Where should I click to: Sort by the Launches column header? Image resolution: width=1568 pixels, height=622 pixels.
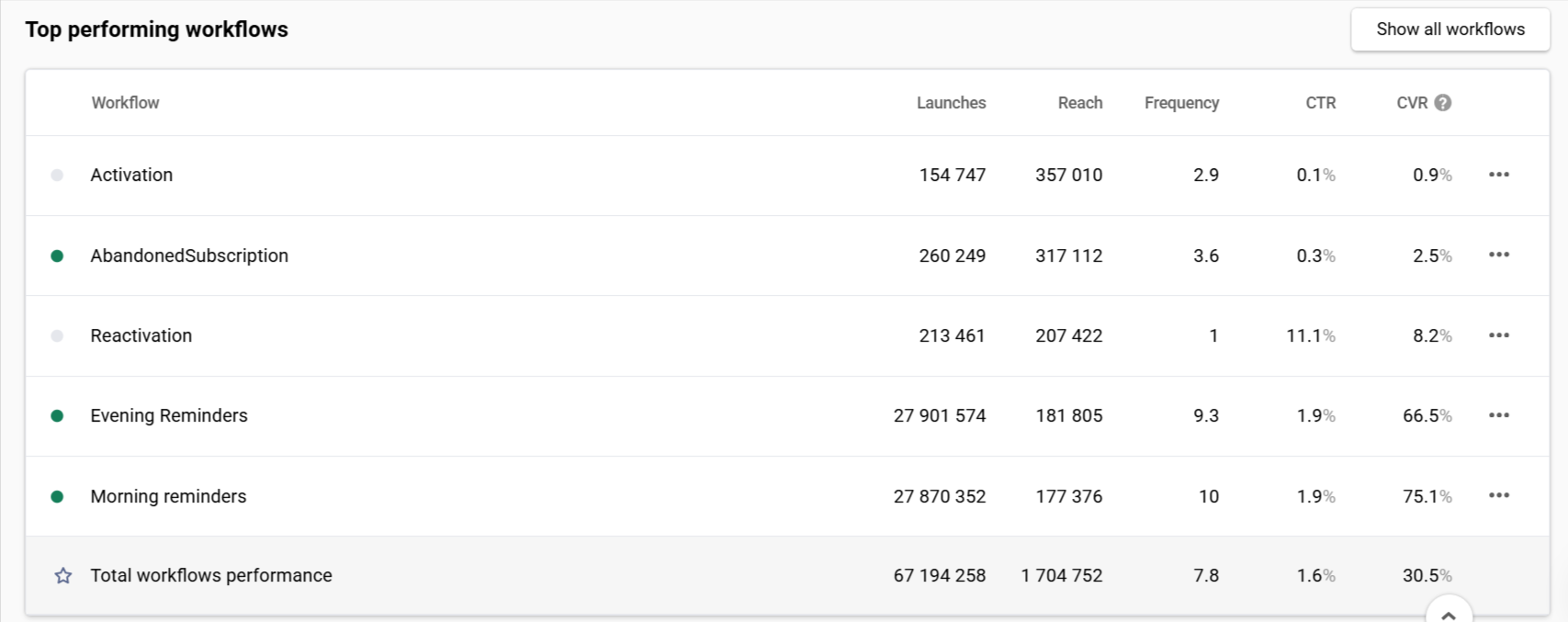[951, 103]
